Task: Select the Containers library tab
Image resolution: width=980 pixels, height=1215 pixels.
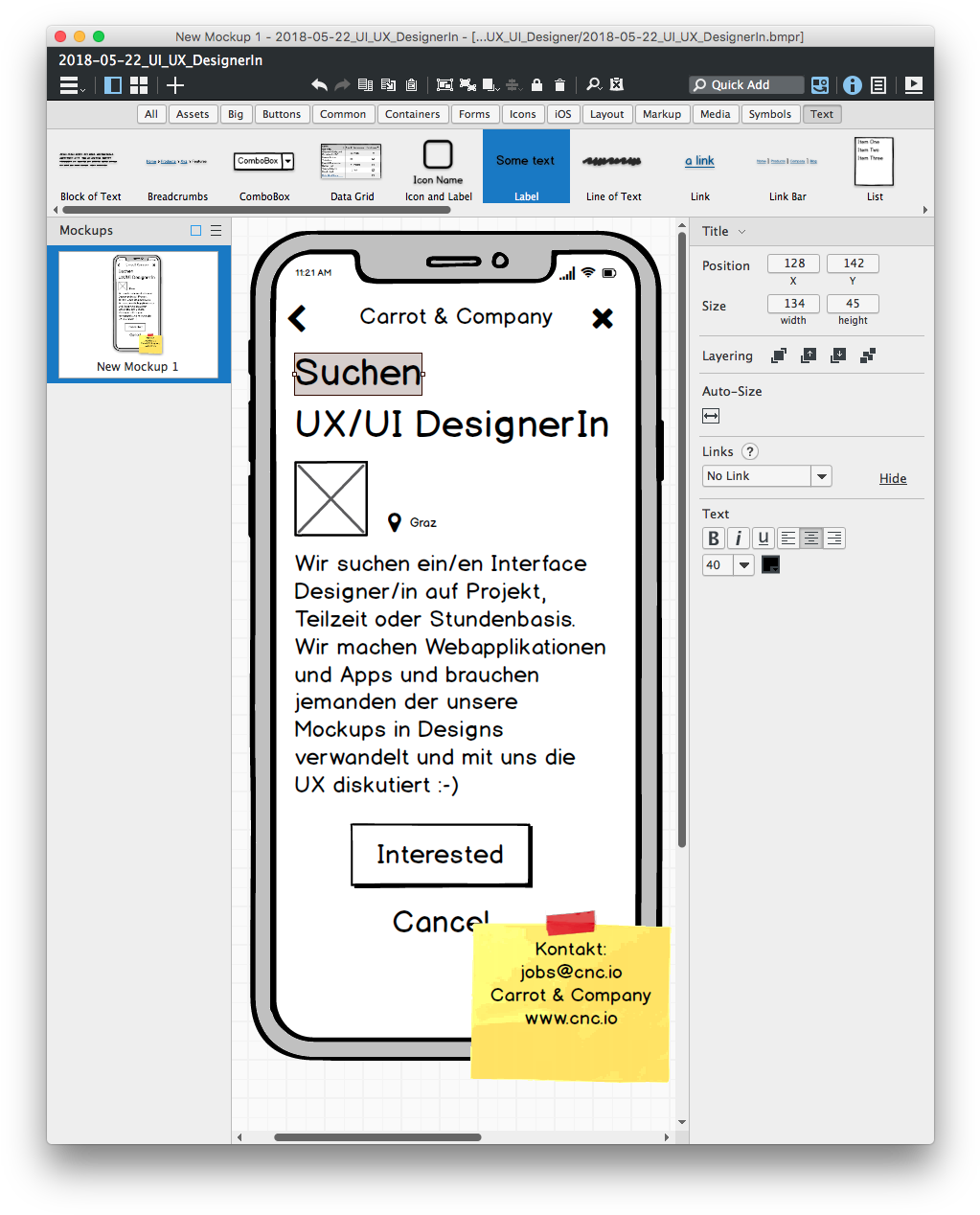Action: click(x=413, y=114)
